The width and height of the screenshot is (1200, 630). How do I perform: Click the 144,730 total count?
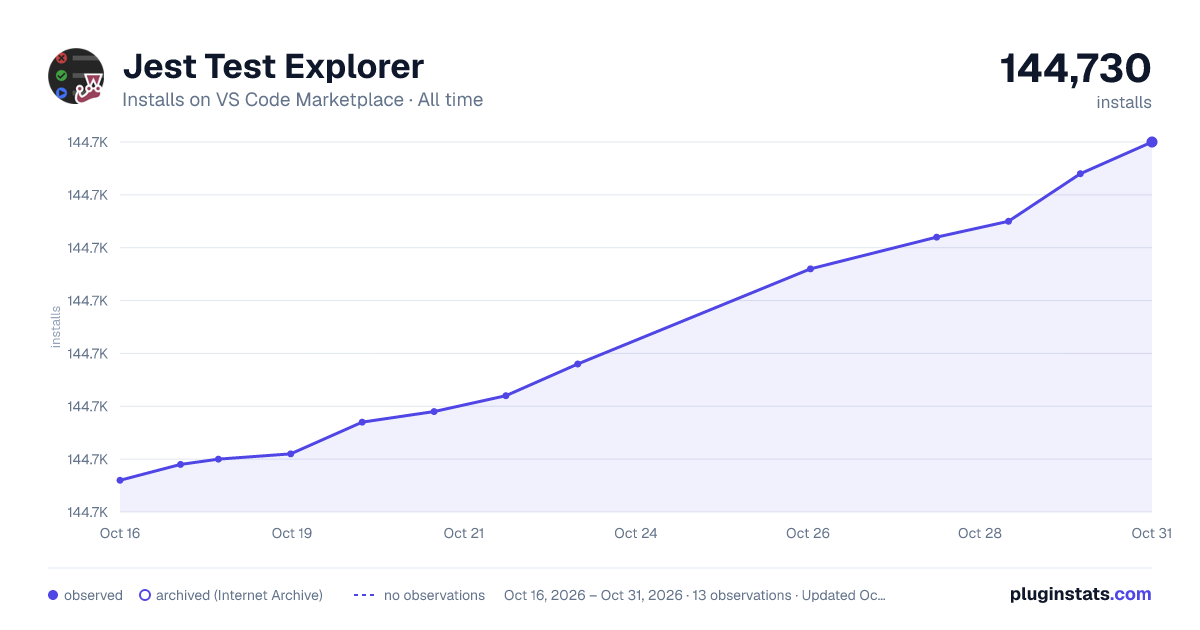[1076, 68]
